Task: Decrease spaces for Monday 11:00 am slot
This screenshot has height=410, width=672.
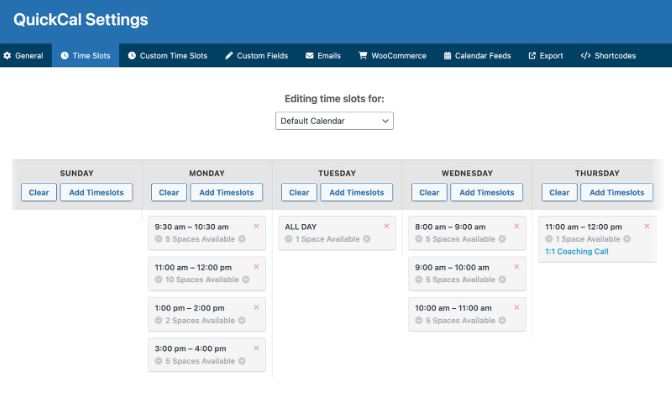Action: tap(159, 279)
